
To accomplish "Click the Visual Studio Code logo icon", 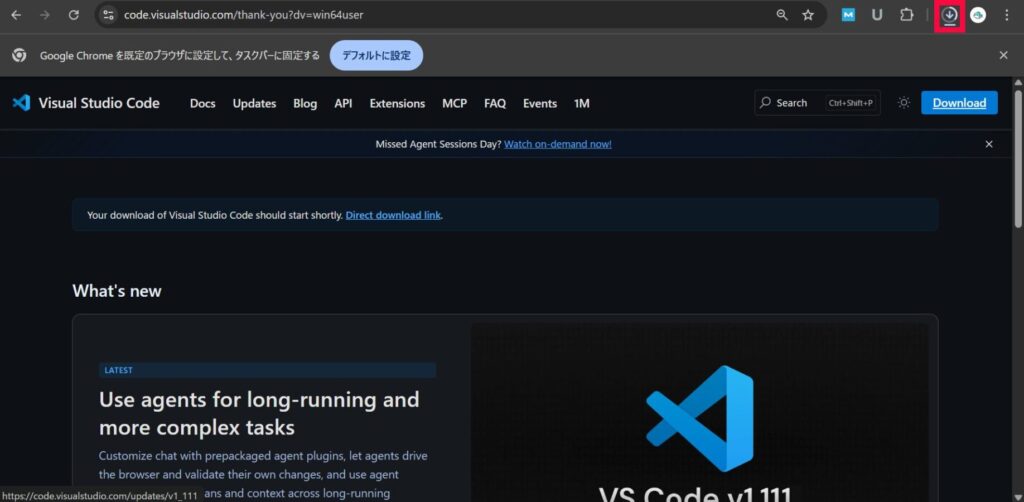I will 22,103.
